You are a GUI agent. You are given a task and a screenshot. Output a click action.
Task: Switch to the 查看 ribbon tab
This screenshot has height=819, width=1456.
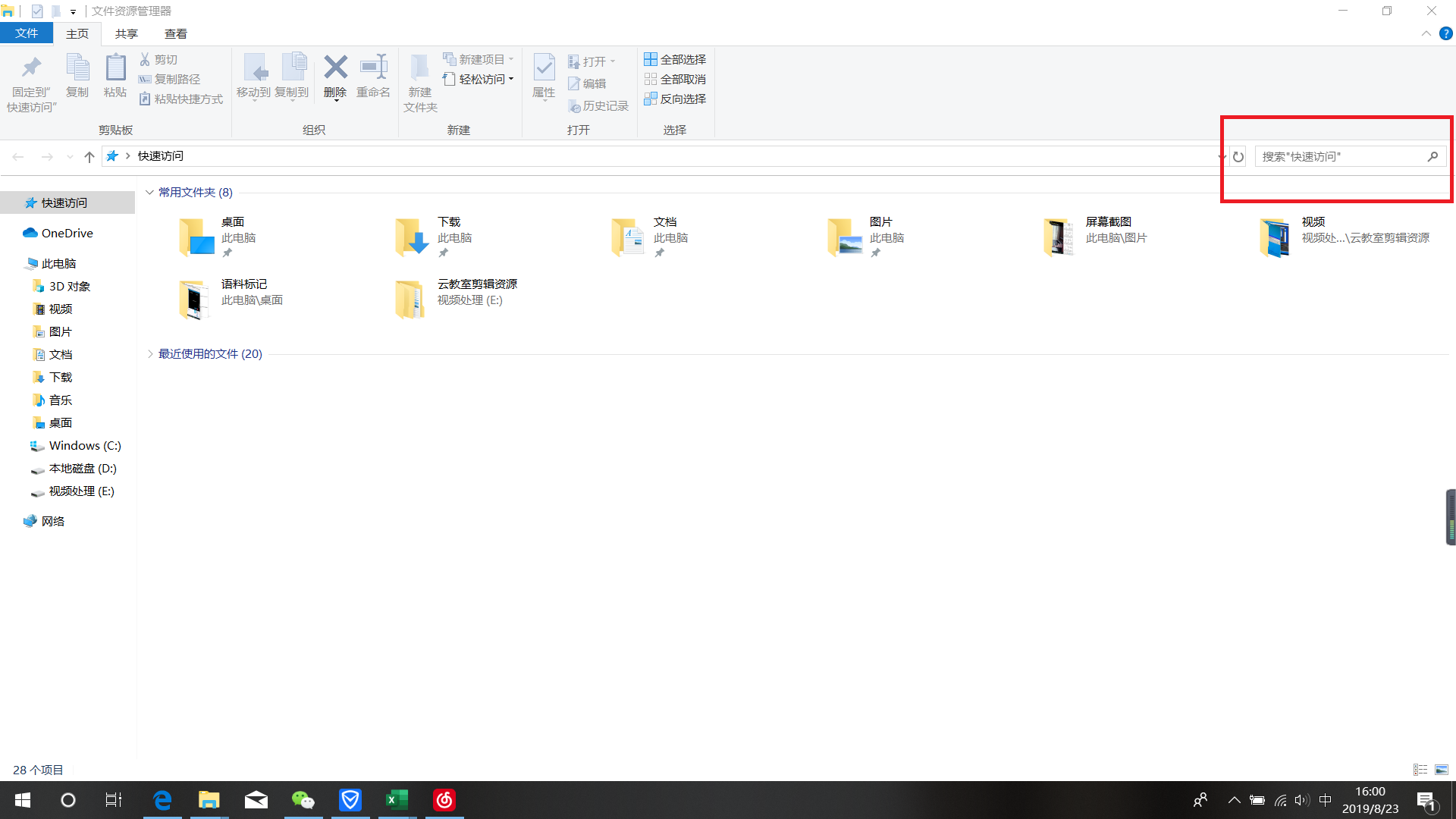tap(175, 33)
